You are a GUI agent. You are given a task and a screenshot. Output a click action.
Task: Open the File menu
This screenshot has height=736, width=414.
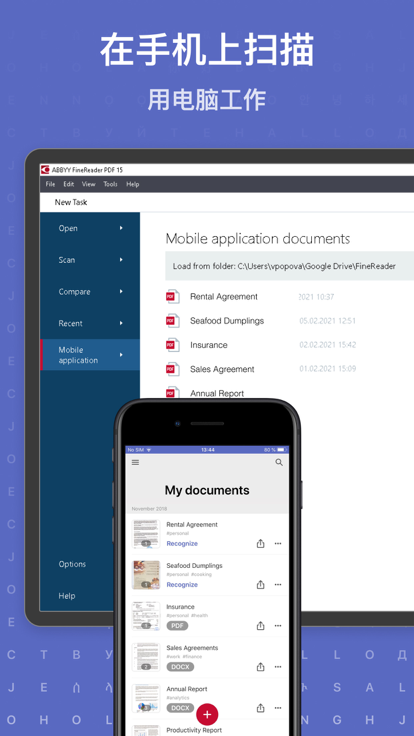pyautogui.click(x=50, y=184)
